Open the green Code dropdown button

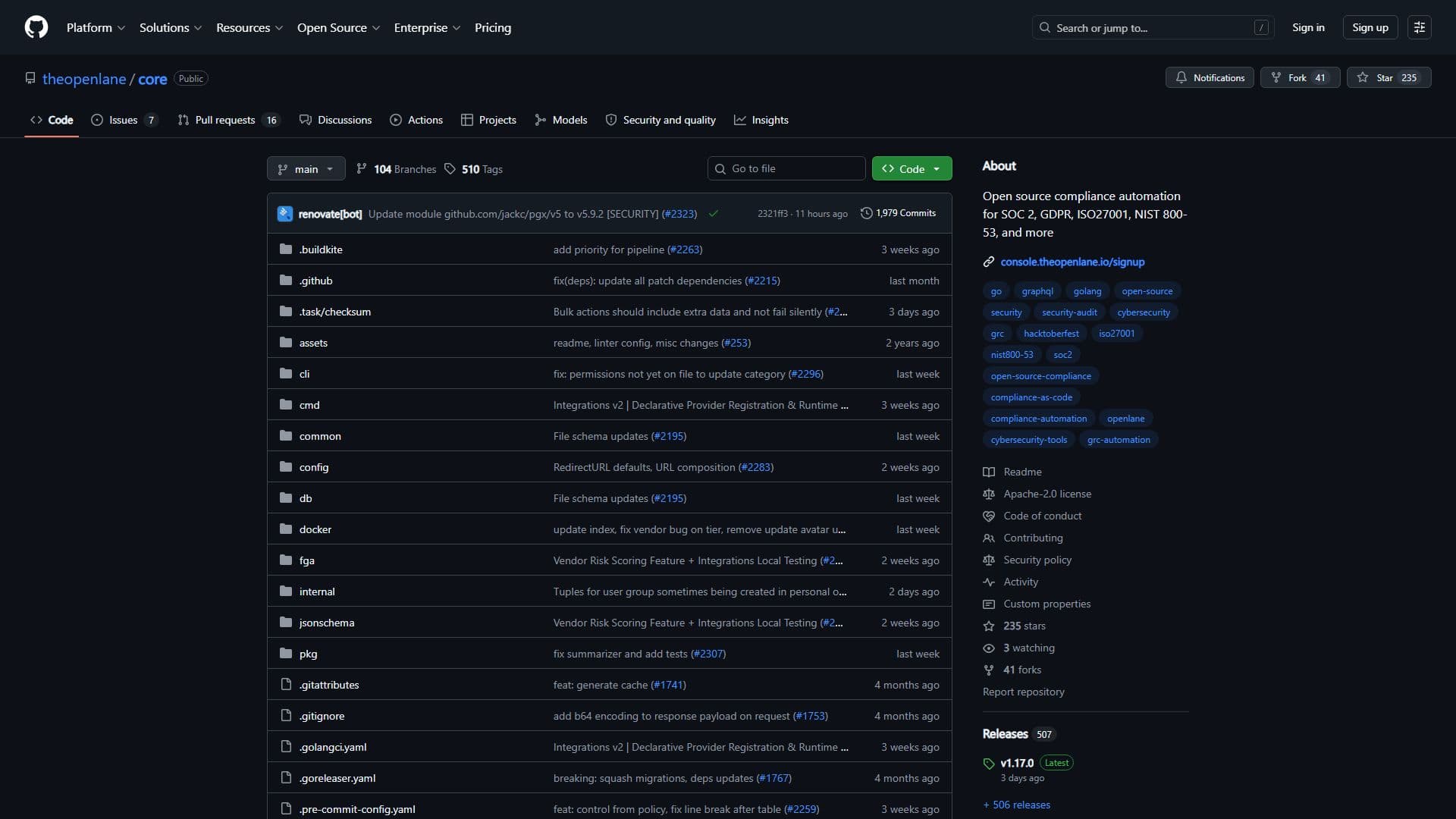912,168
